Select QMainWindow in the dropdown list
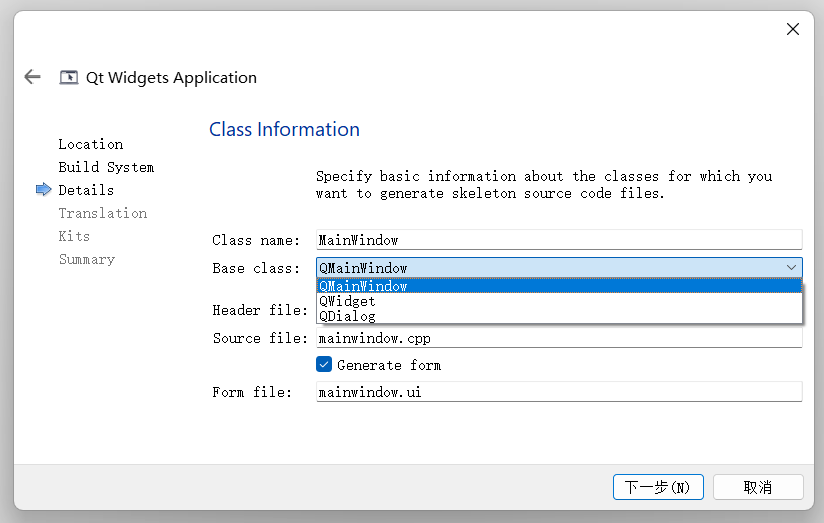The height and width of the screenshot is (523, 824). click(x=559, y=286)
